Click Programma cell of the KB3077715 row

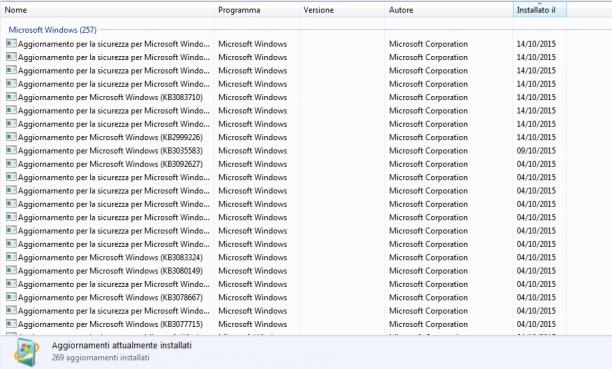pos(253,324)
